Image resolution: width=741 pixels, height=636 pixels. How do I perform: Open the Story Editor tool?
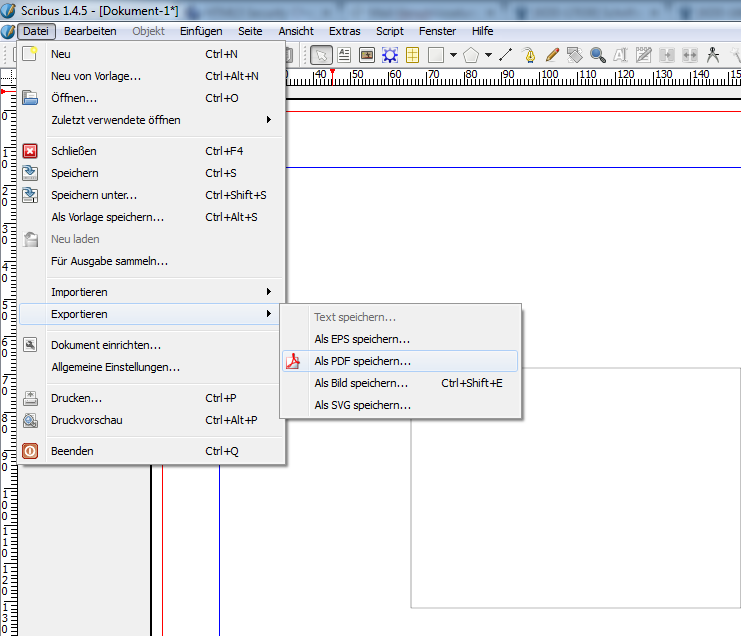tap(644, 55)
